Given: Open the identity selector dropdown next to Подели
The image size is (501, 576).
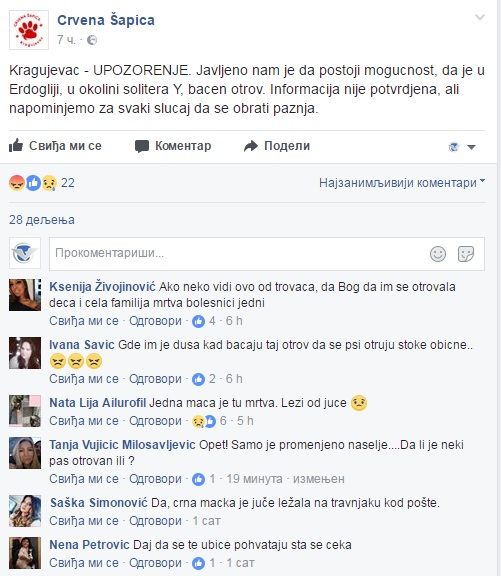Looking at the screenshot, I should 462,147.
